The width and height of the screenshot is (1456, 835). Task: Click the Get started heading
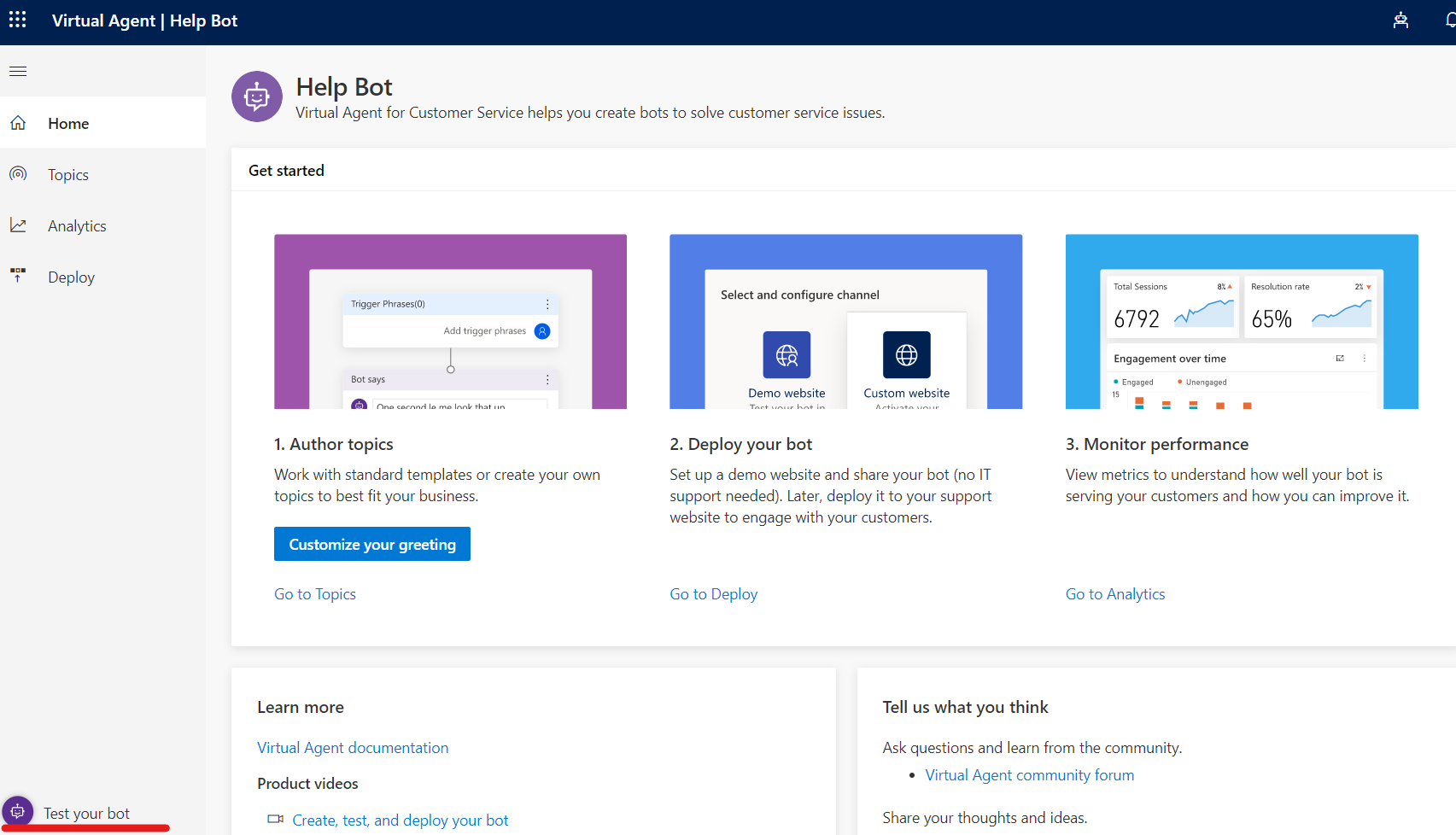tap(286, 171)
